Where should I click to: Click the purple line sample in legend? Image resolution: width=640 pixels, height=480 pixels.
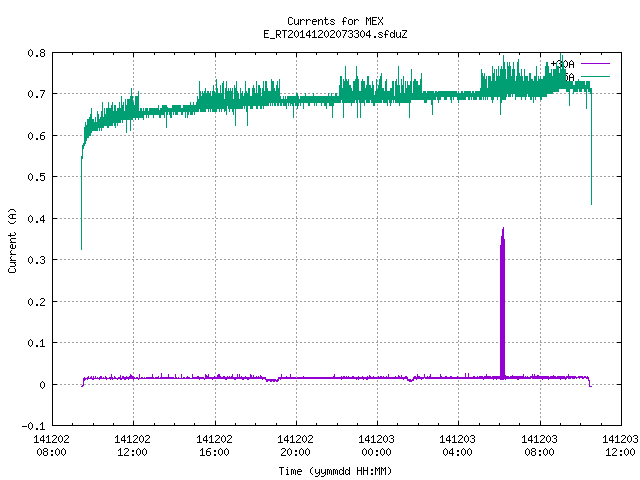(595, 64)
